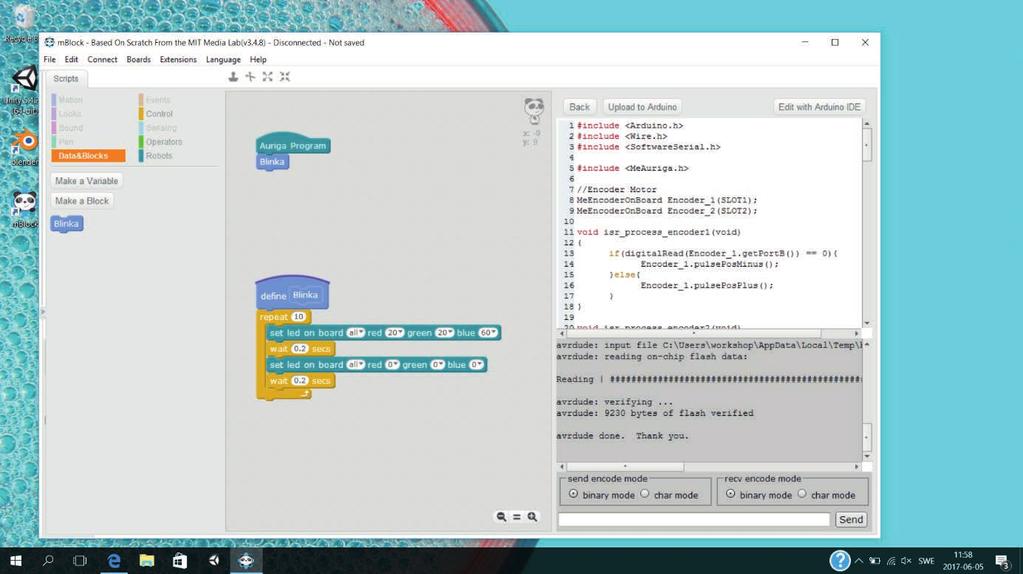Open the Language menu

pos(223,59)
